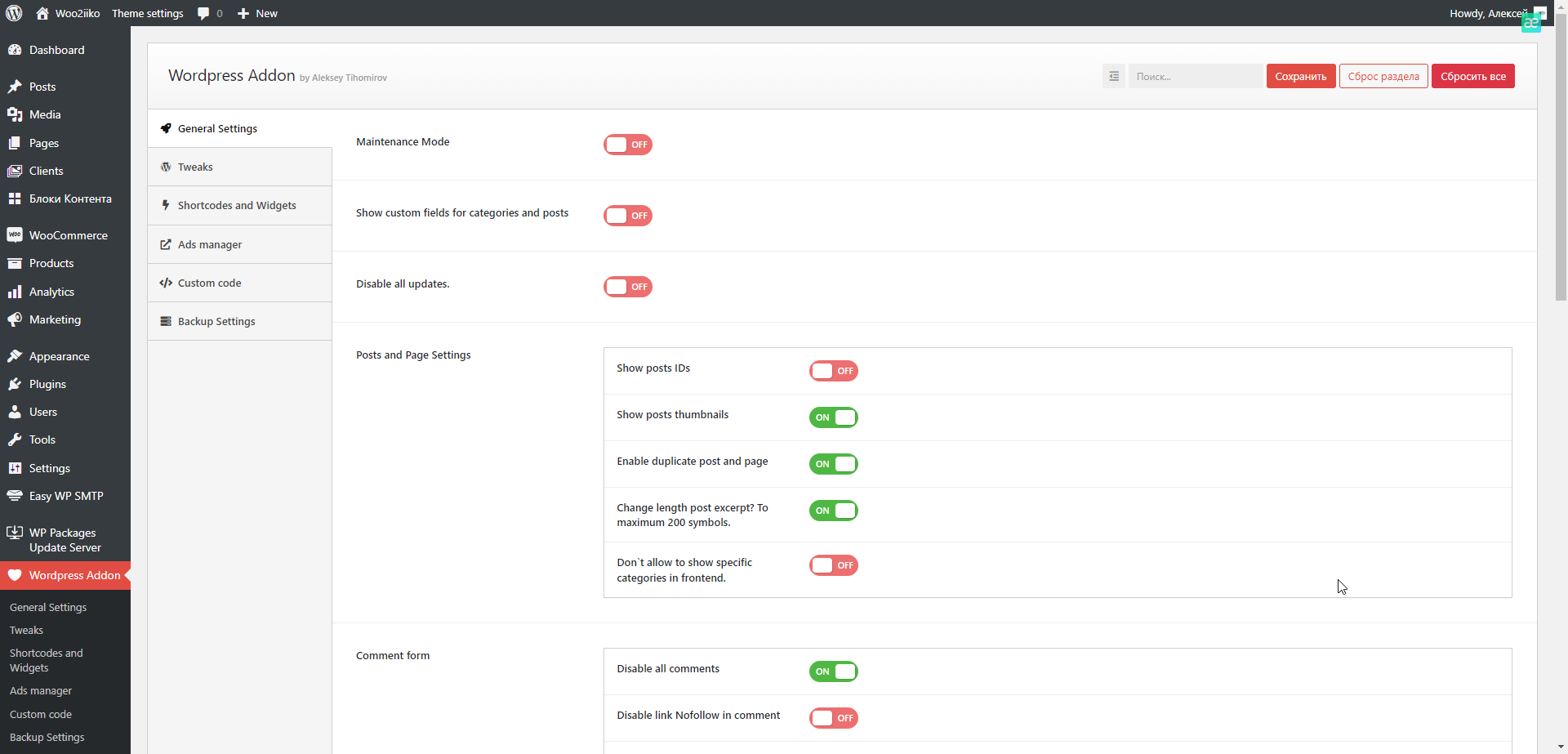Toggle Show custom fields for categories switch
The width and height of the screenshot is (1568, 754).
(628, 216)
